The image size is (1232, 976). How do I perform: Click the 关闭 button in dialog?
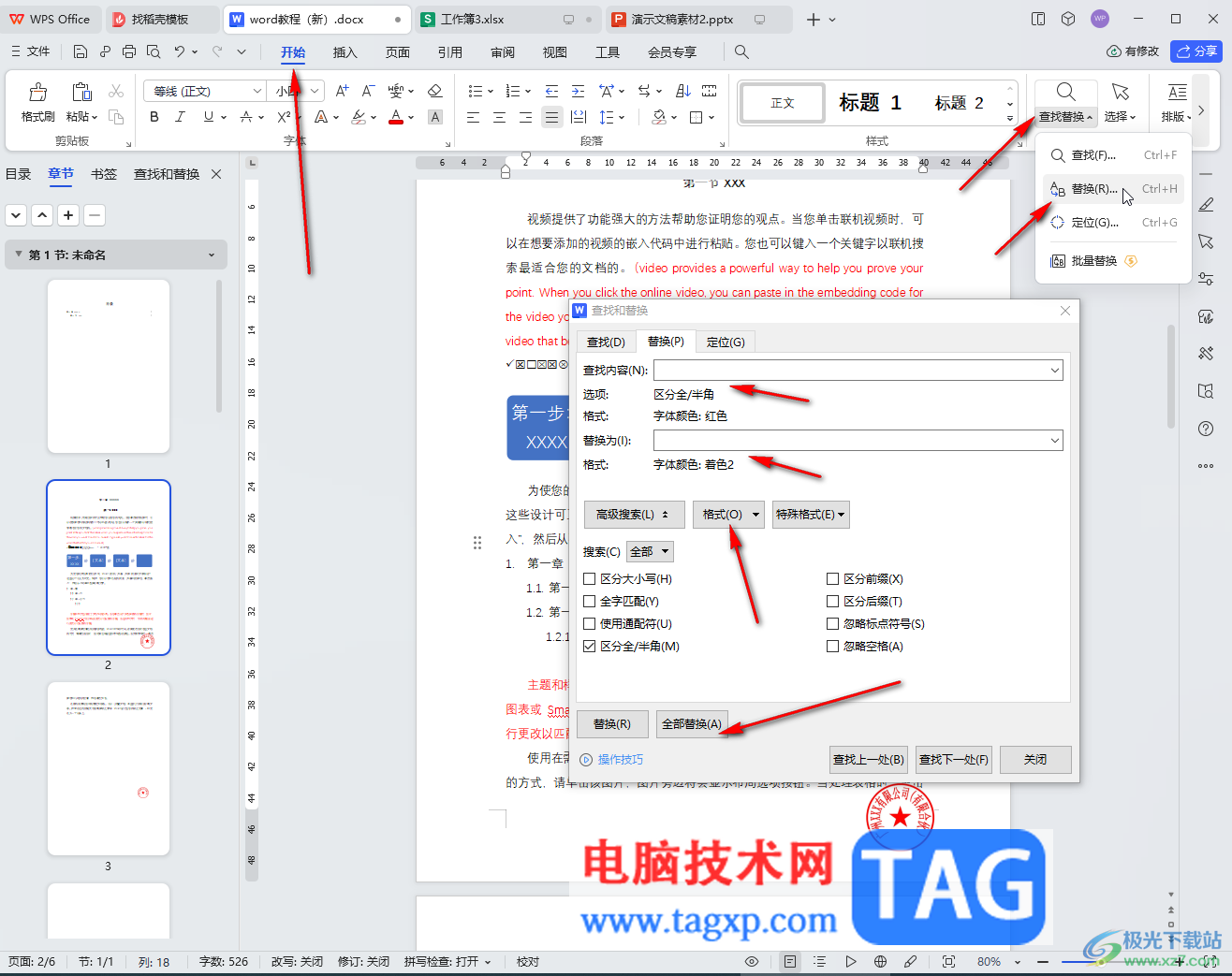point(1035,760)
